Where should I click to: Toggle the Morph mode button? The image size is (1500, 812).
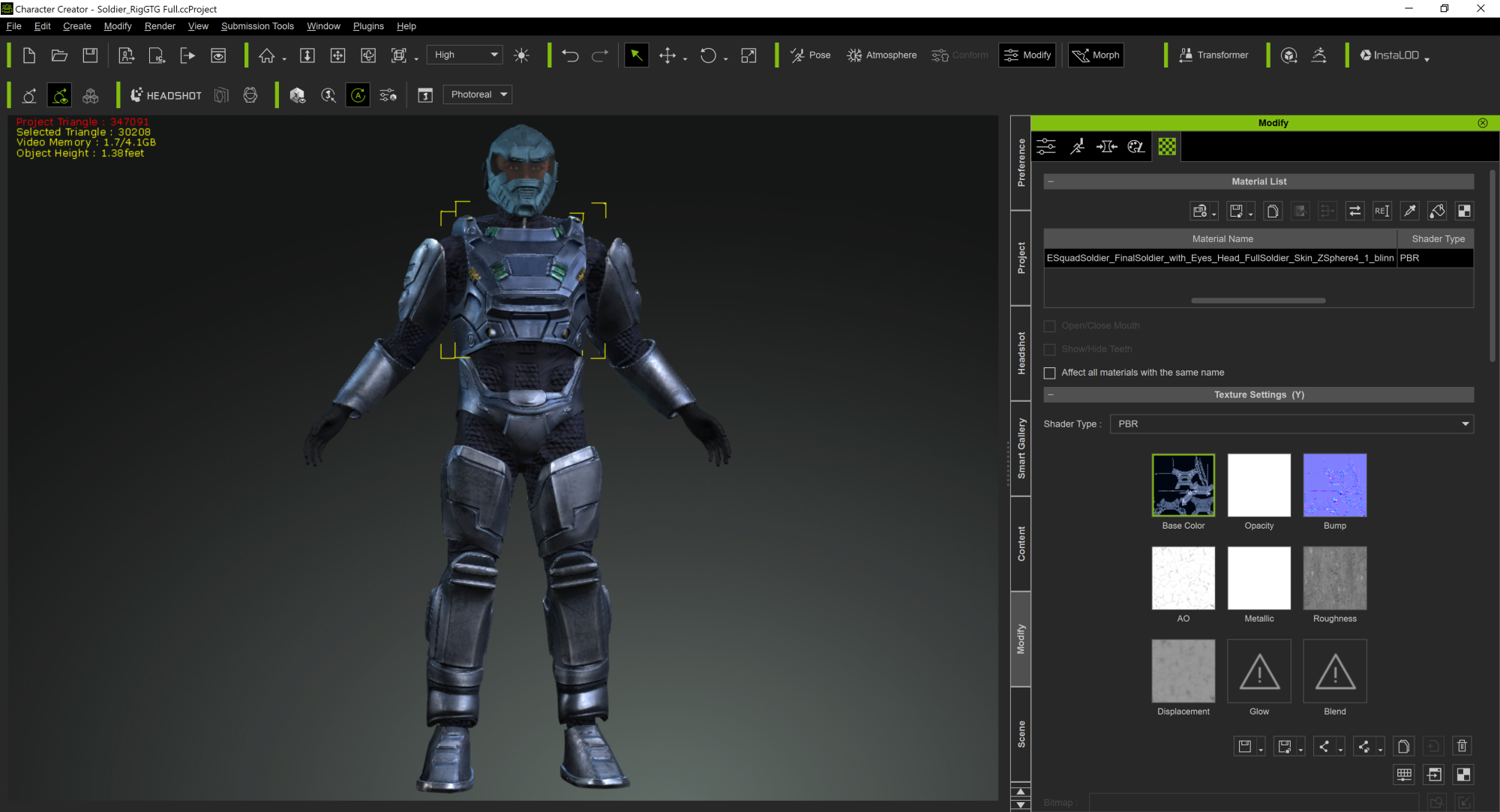click(1096, 55)
